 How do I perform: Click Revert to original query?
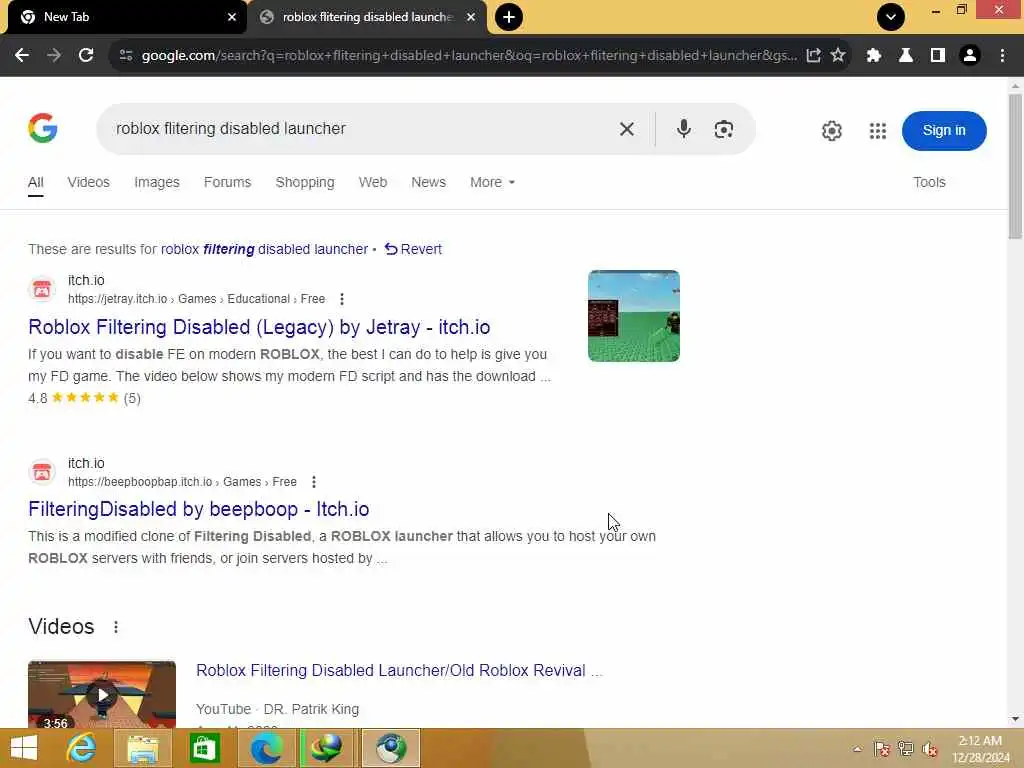413,249
